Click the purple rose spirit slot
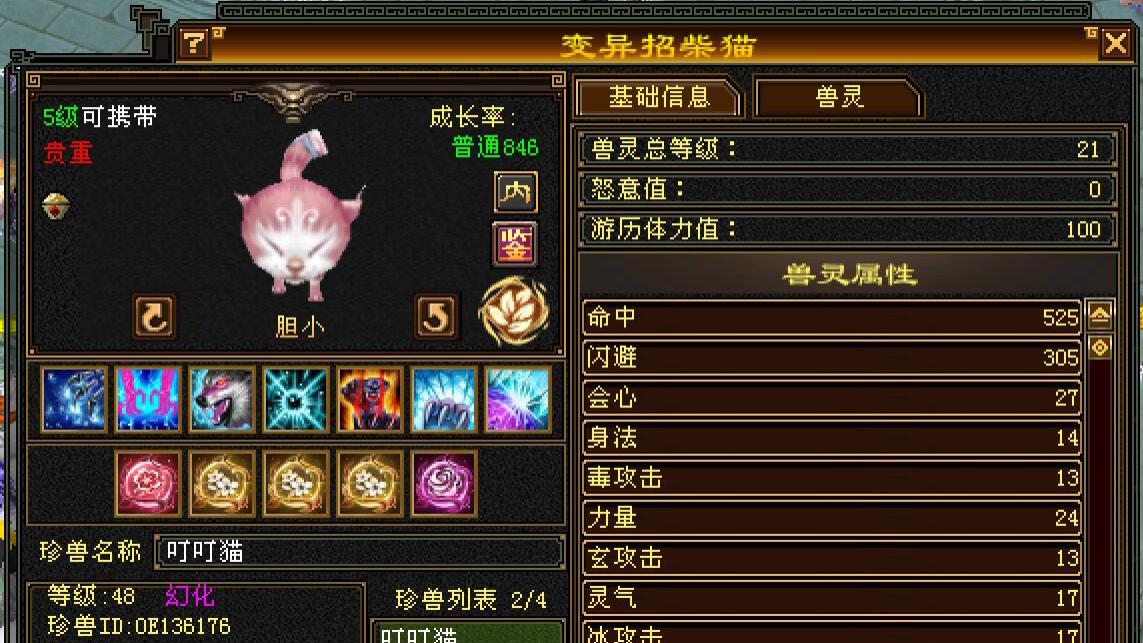Viewport: 1143px width, 643px height. (x=443, y=483)
